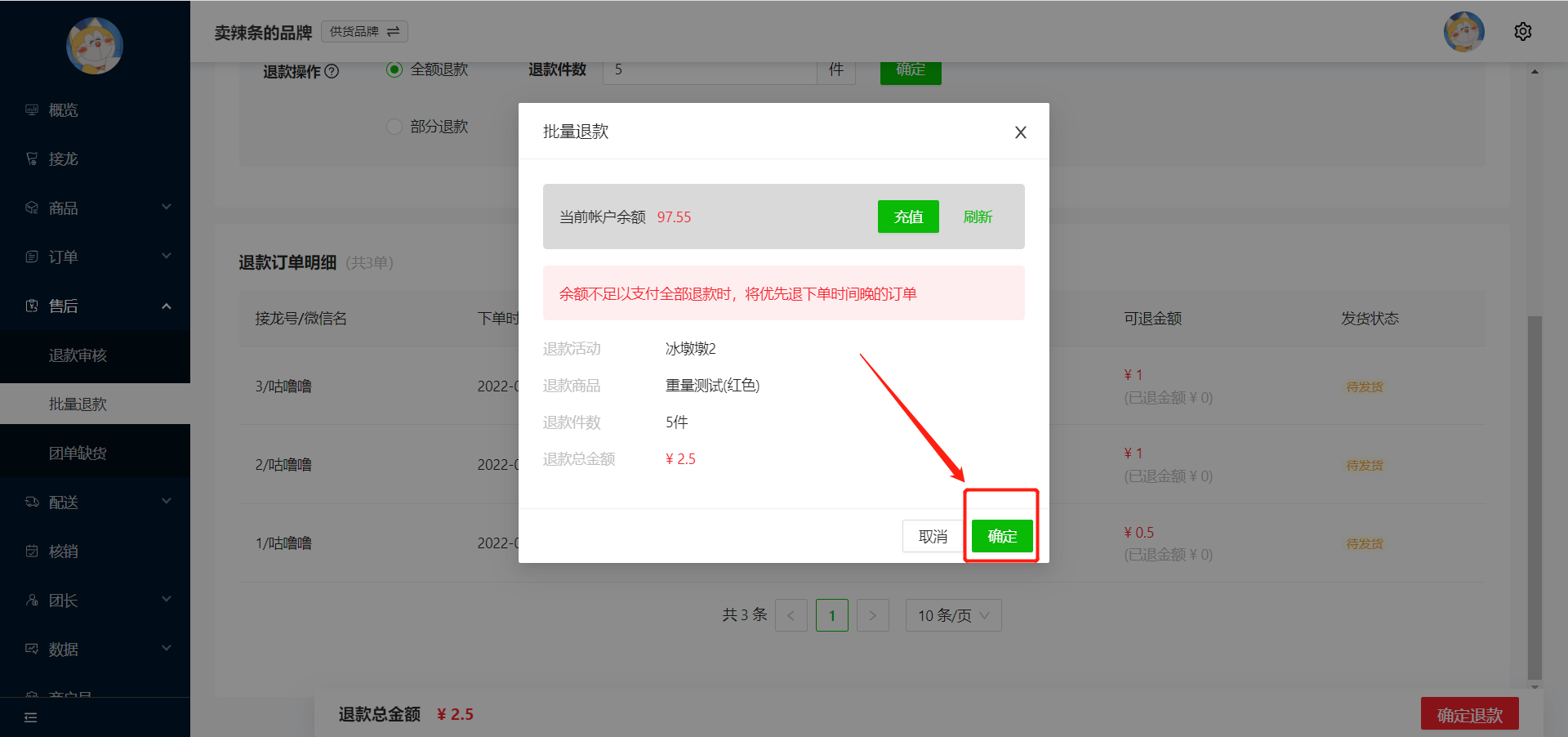The width and height of the screenshot is (1568, 737).
Task: Expand the 数据 menu chevron
Action: 167,649
